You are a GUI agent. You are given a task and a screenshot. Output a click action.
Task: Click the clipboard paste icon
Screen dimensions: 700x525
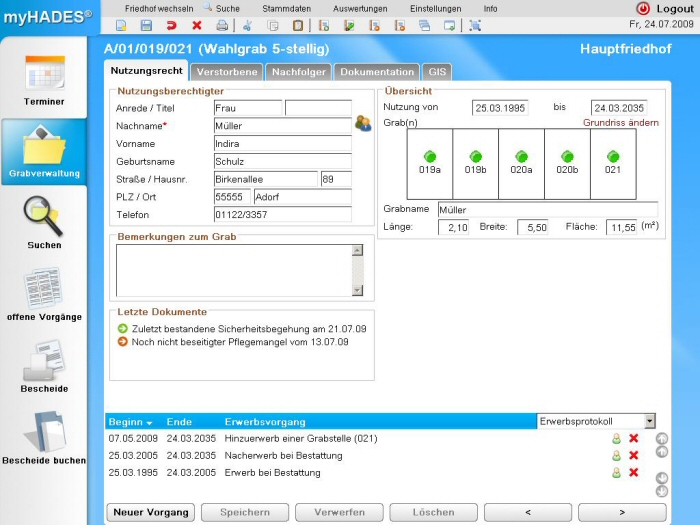(x=298, y=26)
